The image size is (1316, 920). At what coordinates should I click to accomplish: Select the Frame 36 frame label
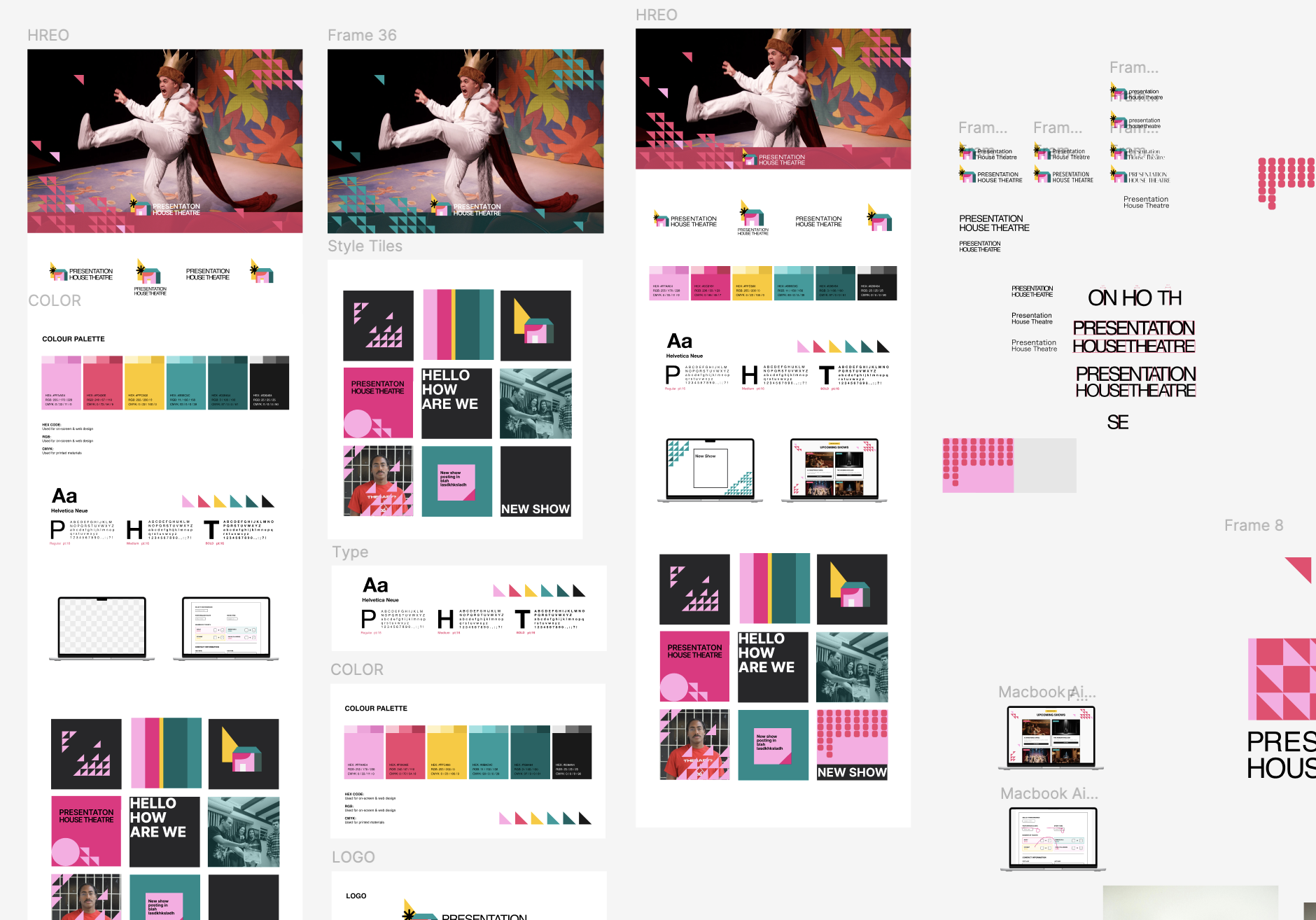(362, 35)
